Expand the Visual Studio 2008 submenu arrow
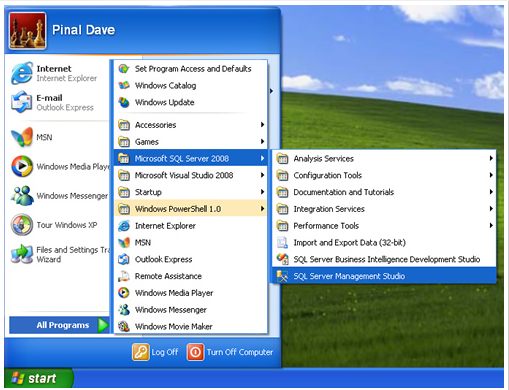The width and height of the screenshot is (509, 390). click(262, 175)
